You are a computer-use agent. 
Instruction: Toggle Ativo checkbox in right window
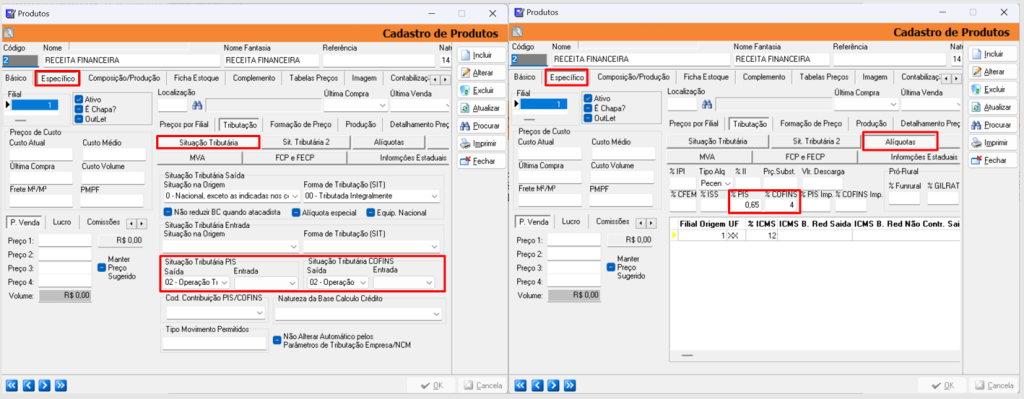coord(588,99)
